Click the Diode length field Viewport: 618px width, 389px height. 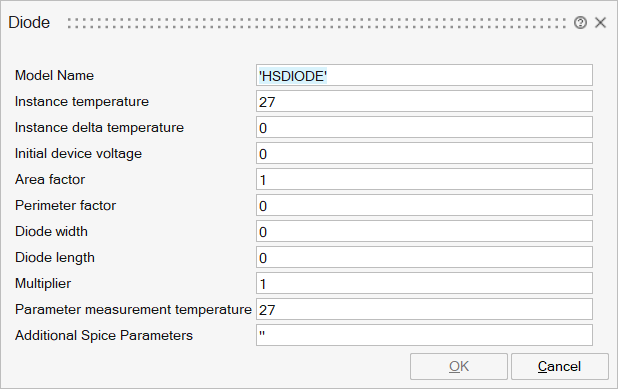tap(424, 257)
